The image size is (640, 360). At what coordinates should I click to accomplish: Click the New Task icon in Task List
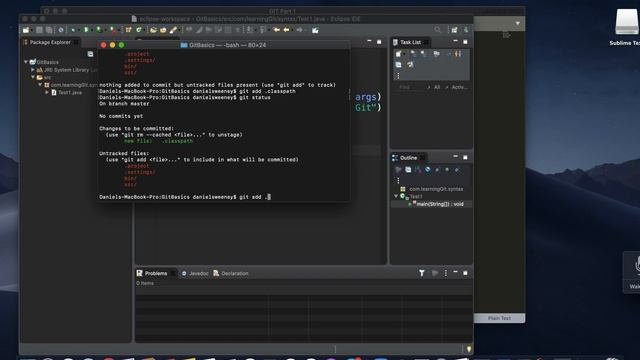tap(398, 54)
